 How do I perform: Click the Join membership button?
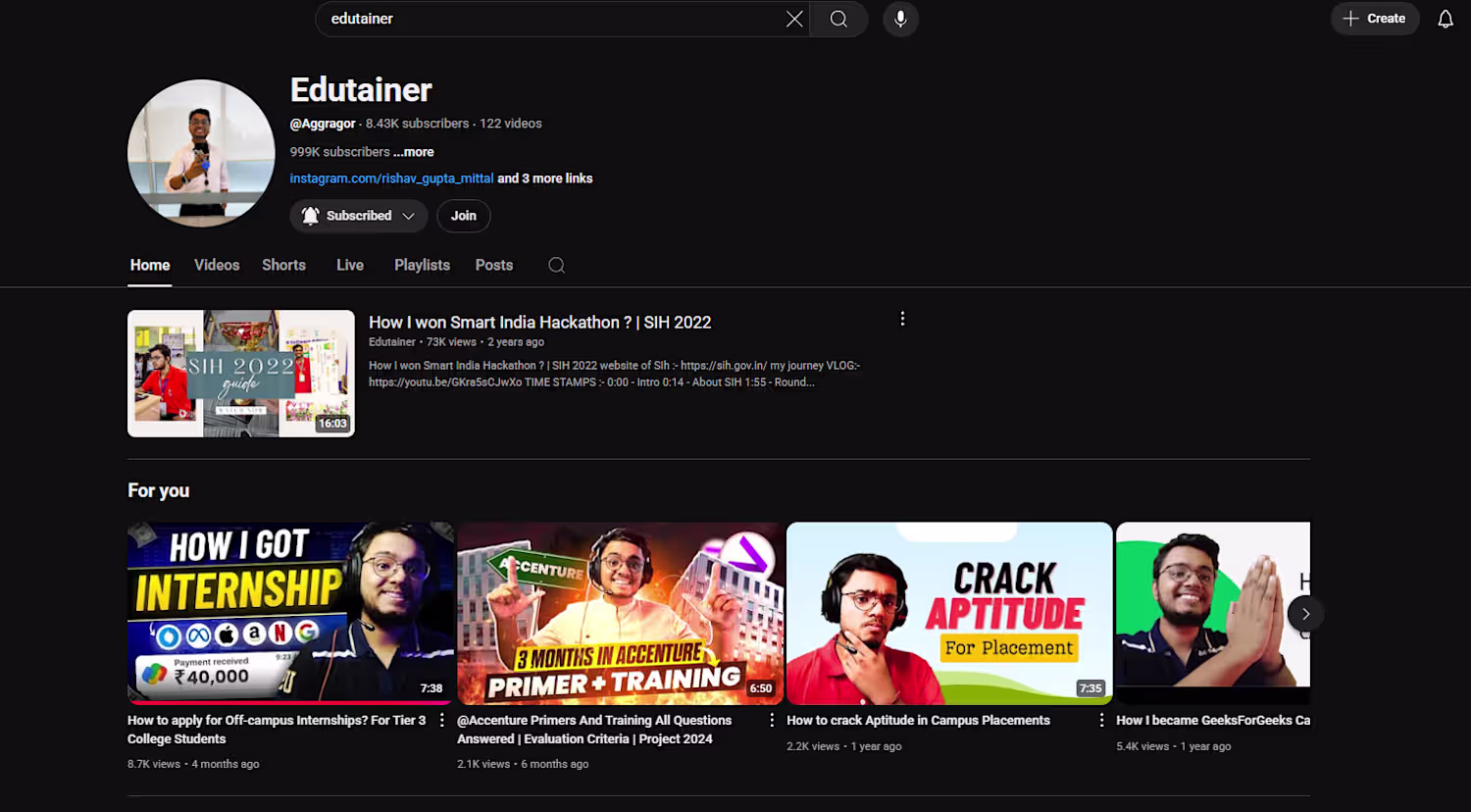pos(464,216)
